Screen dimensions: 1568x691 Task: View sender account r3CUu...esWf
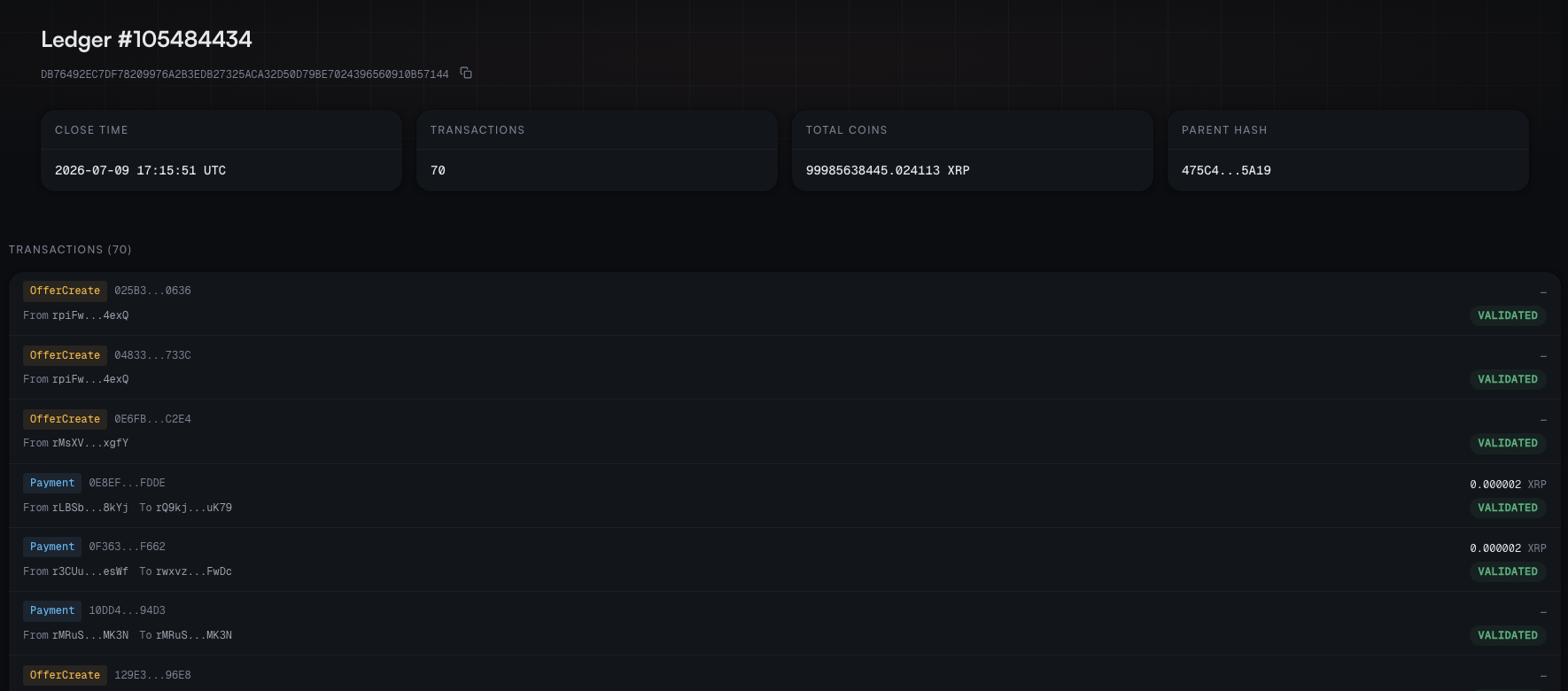pos(90,571)
